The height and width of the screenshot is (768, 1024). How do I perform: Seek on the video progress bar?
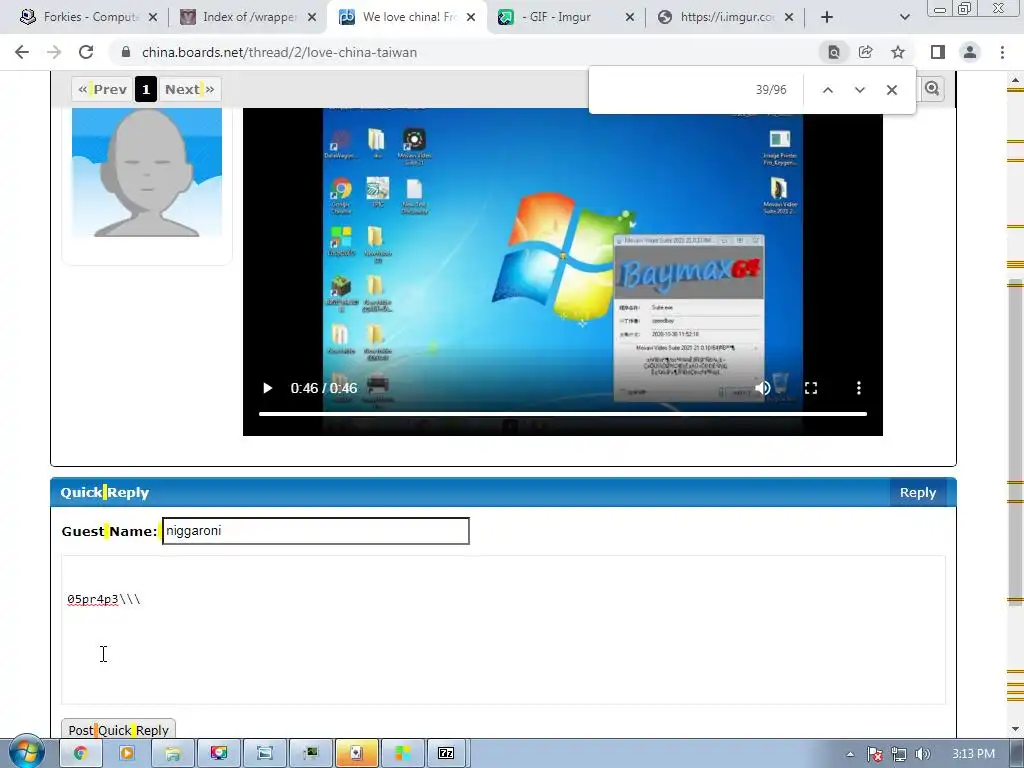click(563, 413)
